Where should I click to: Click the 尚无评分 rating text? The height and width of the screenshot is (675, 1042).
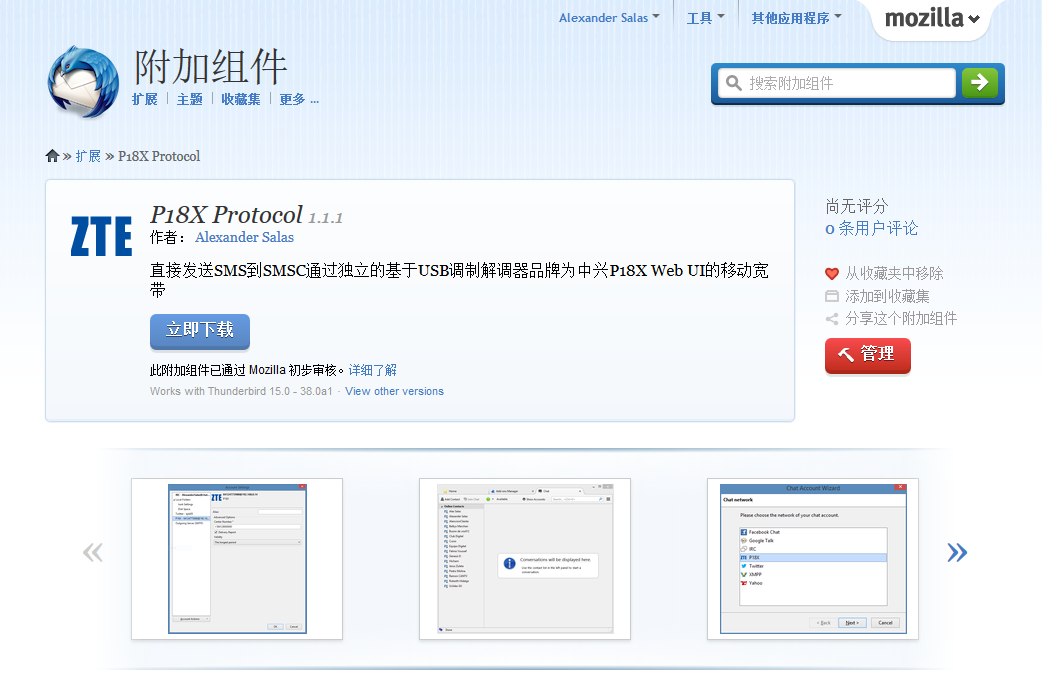tap(857, 207)
